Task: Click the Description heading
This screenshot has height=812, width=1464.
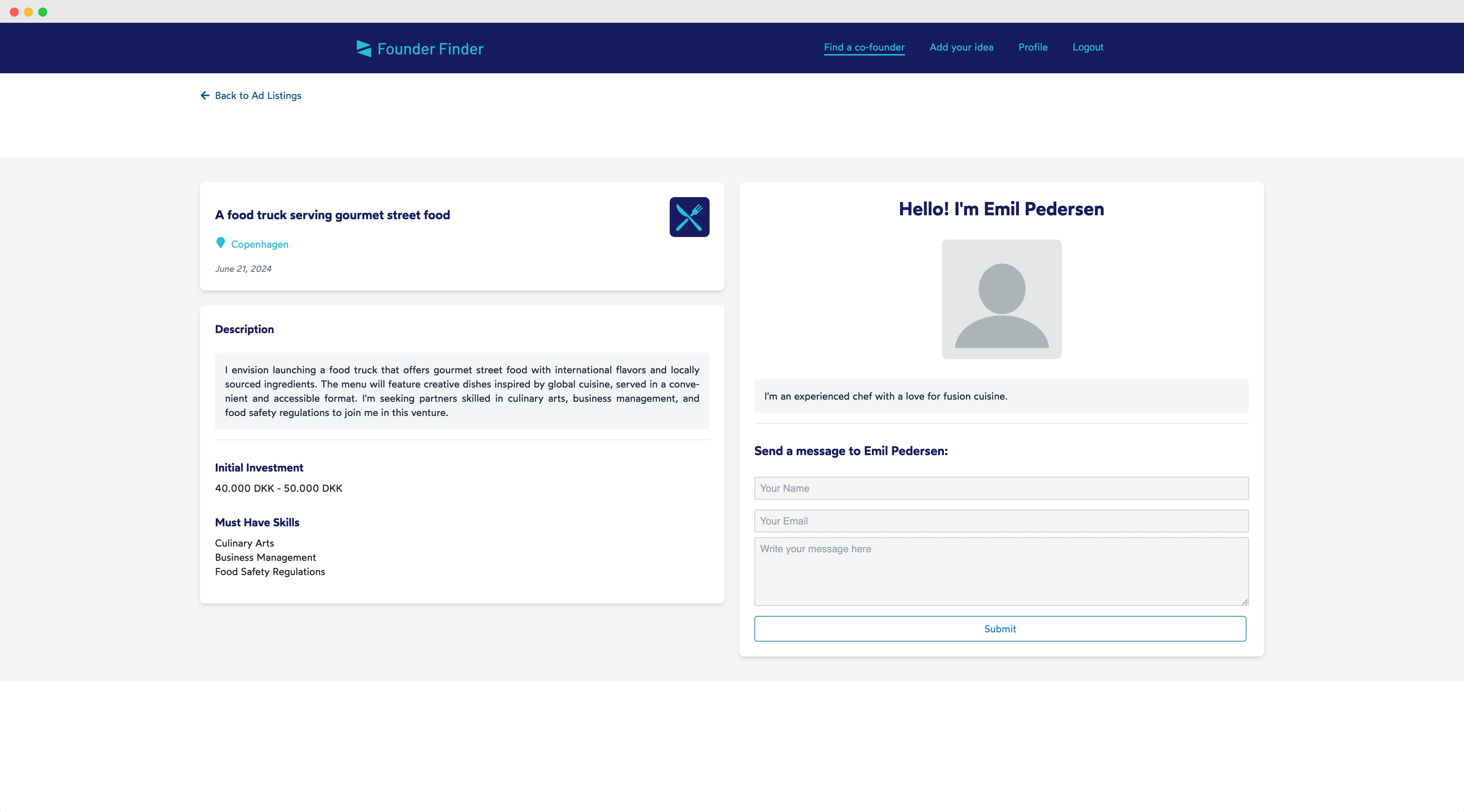Action: coord(244,329)
